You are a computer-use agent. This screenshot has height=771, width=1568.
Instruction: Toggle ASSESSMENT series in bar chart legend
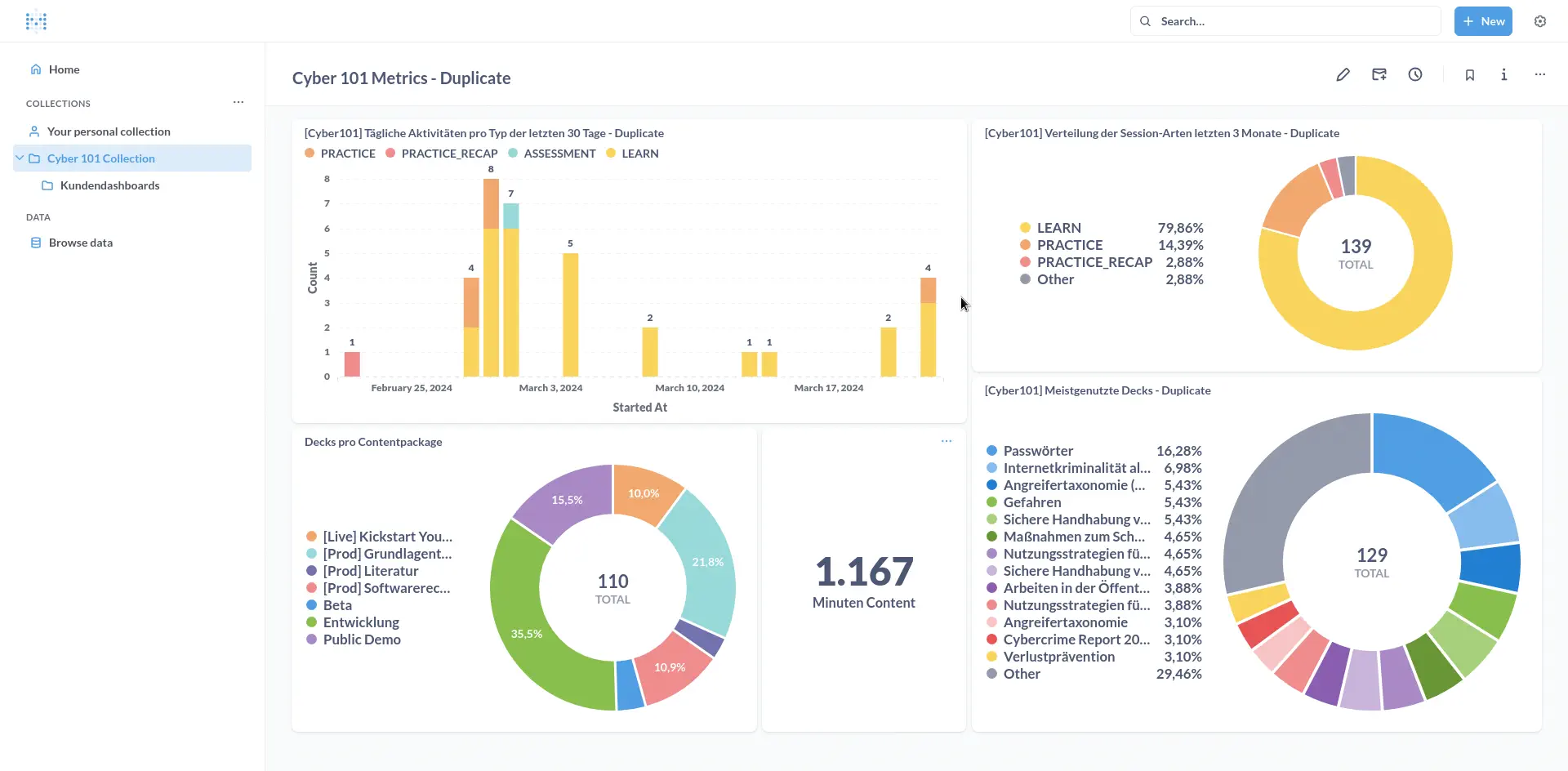[552, 154]
